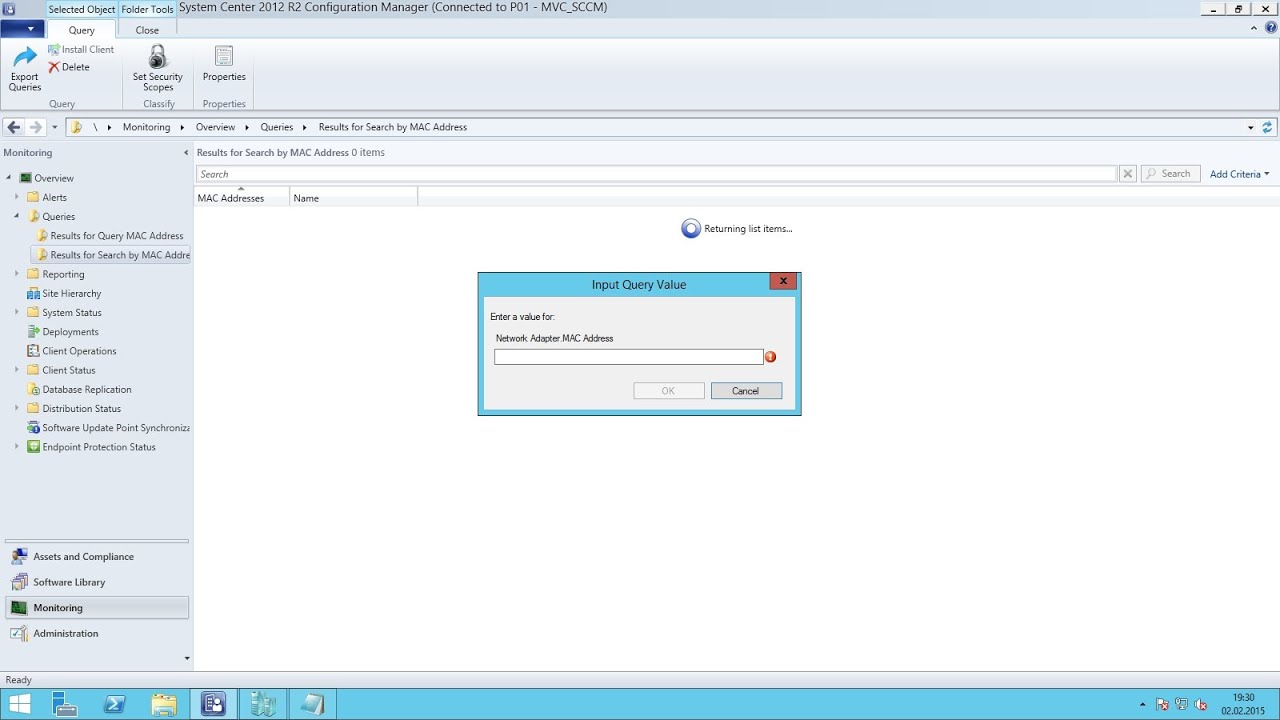The width and height of the screenshot is (1280, 720).
Task: Switch to the Close ribbon tab
Action: coord(147,30)
